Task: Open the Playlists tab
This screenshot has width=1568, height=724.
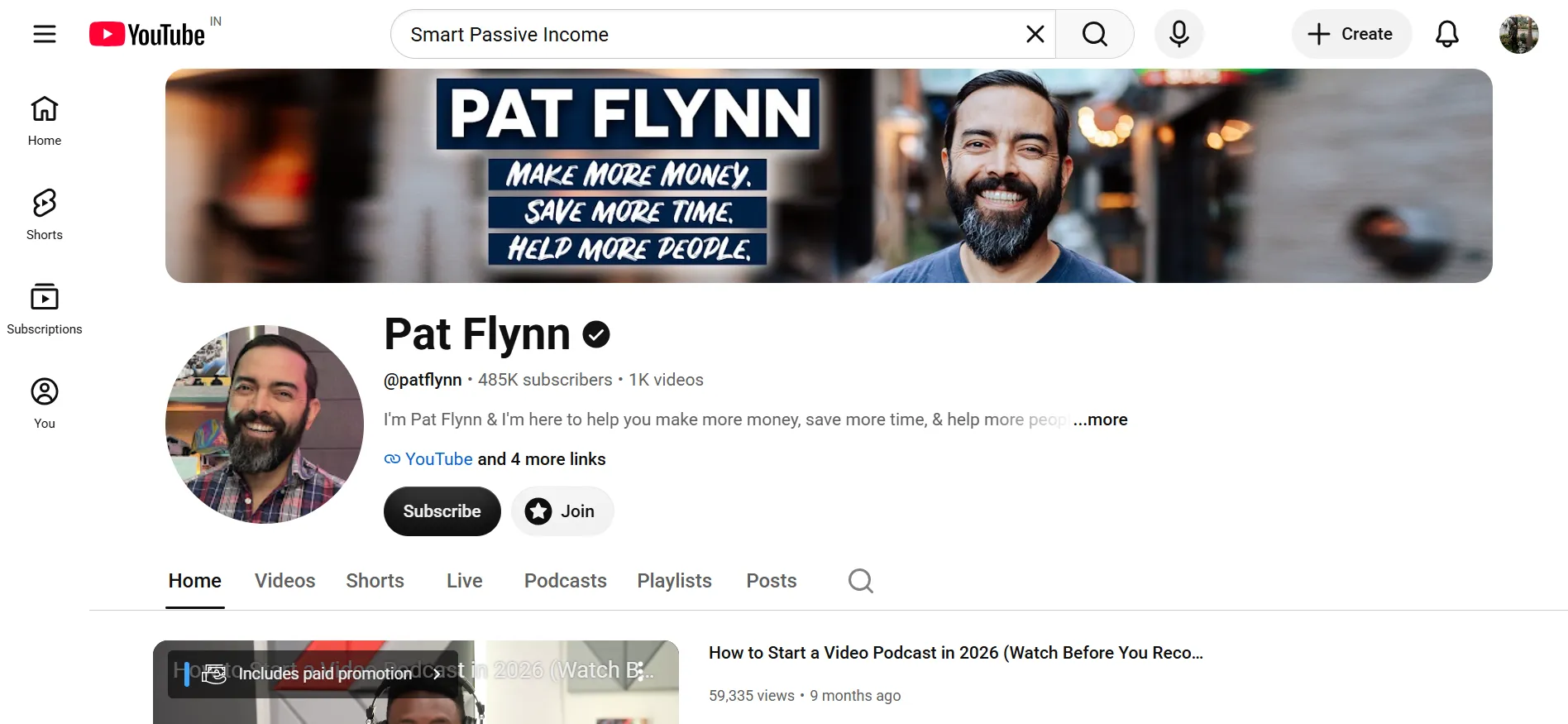Action: point(675,581)
